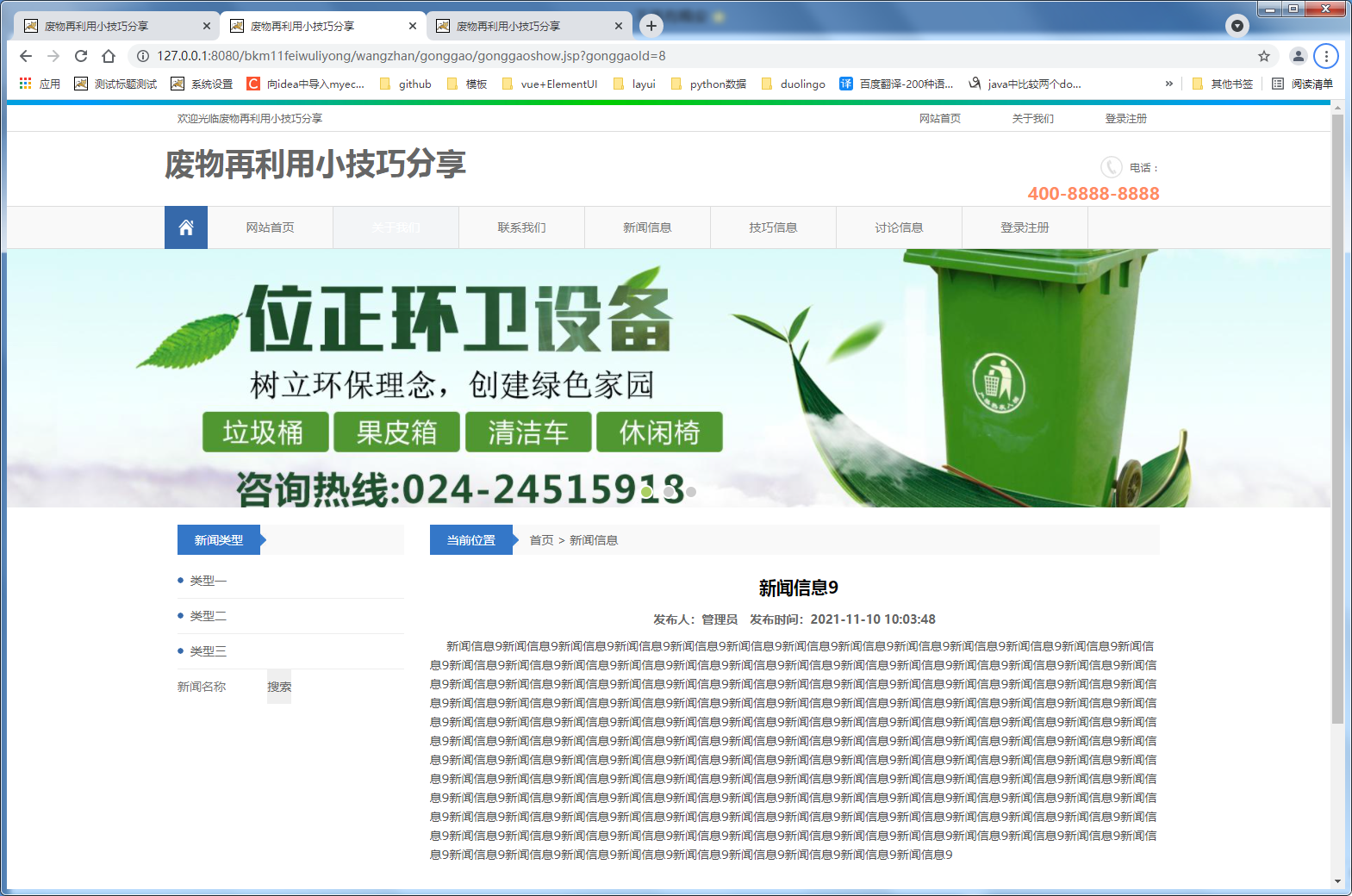
Task: Open the java中比较两个 bookmark
Action: tap(1025, 84)
